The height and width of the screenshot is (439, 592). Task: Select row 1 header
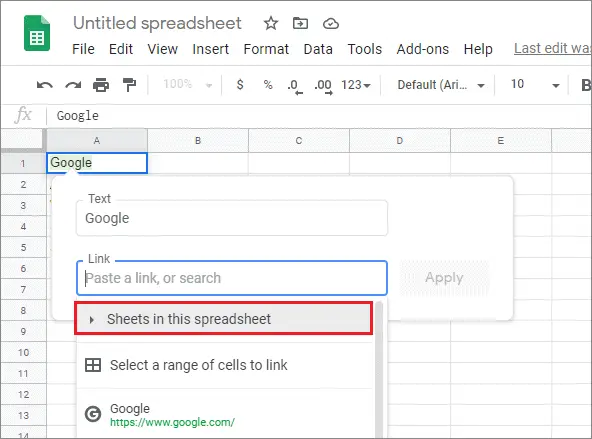[23, 163]
